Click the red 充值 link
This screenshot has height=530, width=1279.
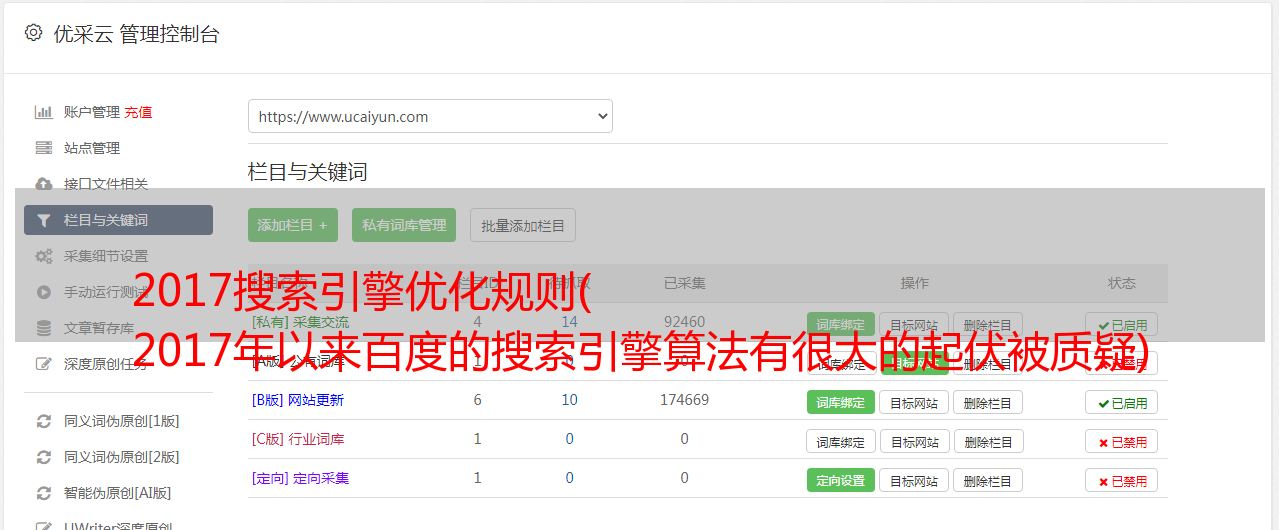(x=138, y=112)
